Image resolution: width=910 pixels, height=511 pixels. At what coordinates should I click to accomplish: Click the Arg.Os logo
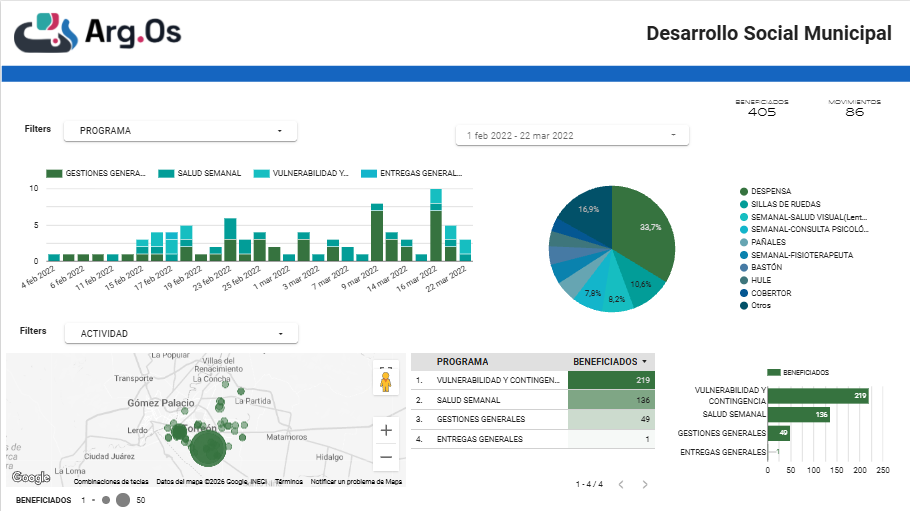click(98, 33)
